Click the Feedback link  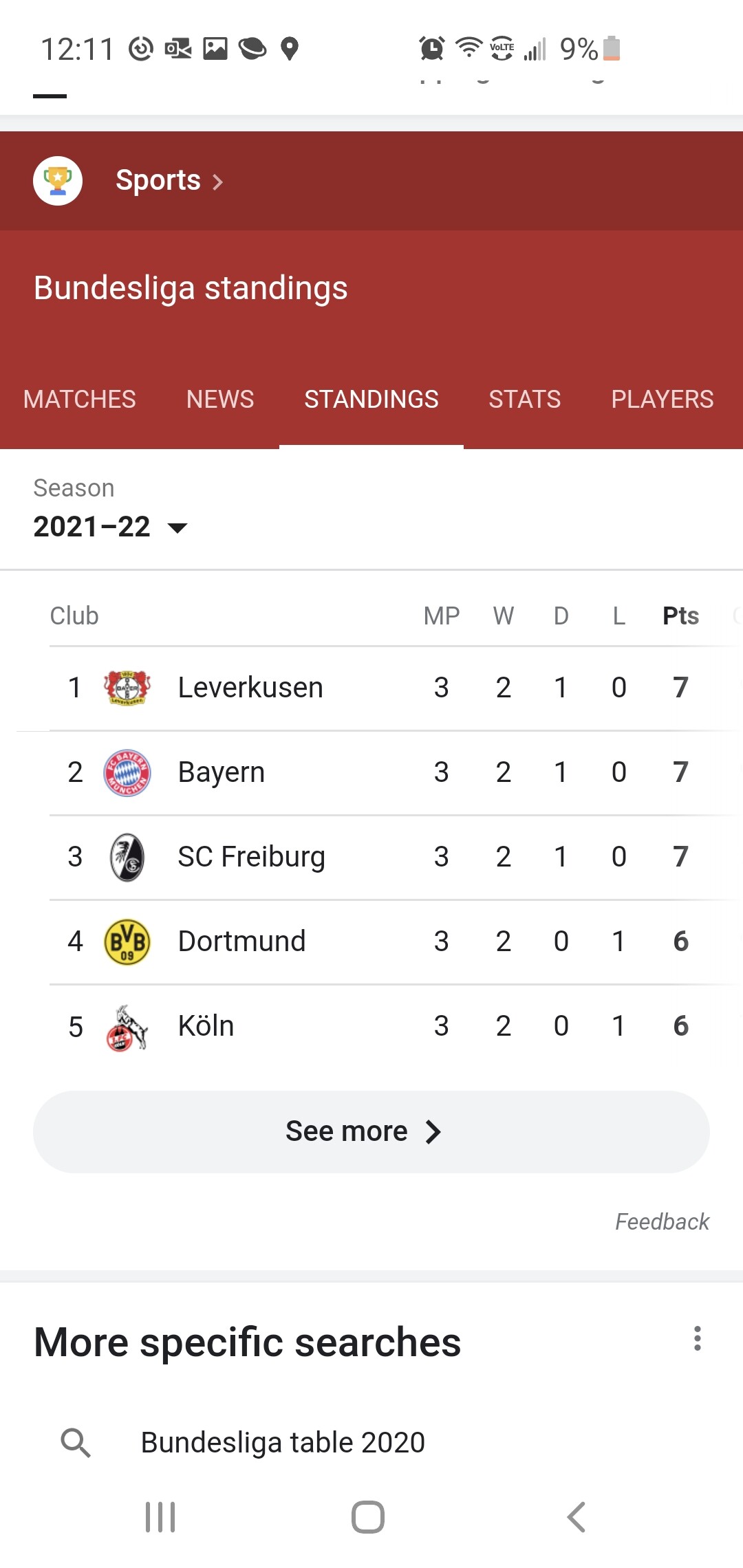[662, 1221]
